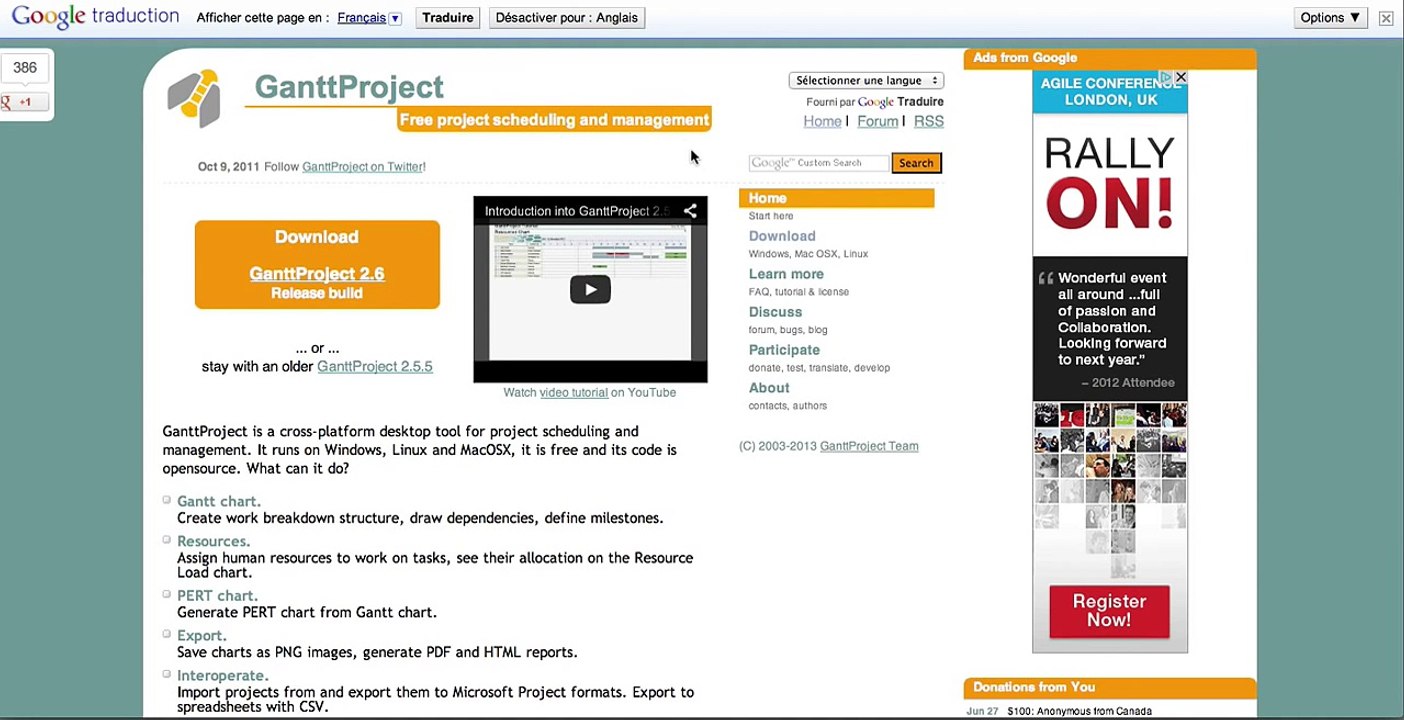Select Home in the side navigation menu
Viewport: 1404px width, 720px height.
click(x=768, y=198)
